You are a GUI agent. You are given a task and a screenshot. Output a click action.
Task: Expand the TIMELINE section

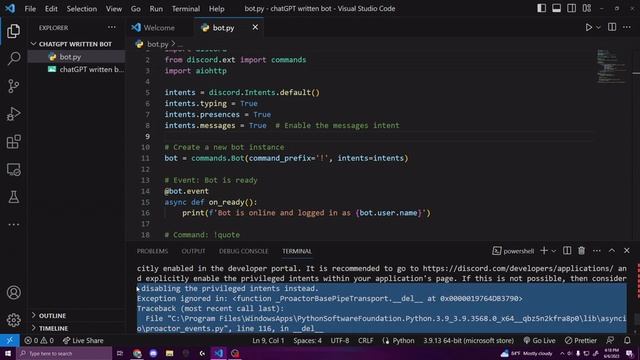(76, 328)
